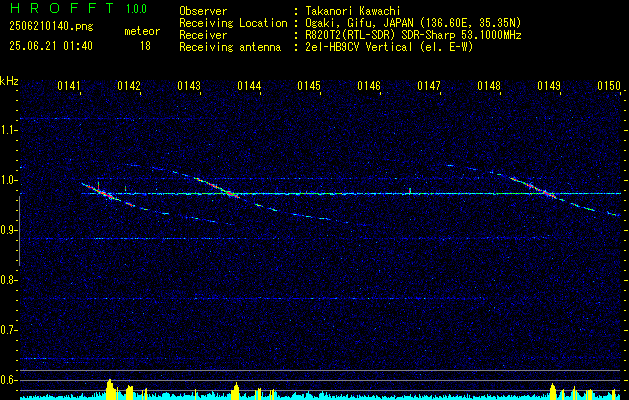Click the meteor label
Image resolution: width=629 pixels, height=400 pixels.
point(142,31)
